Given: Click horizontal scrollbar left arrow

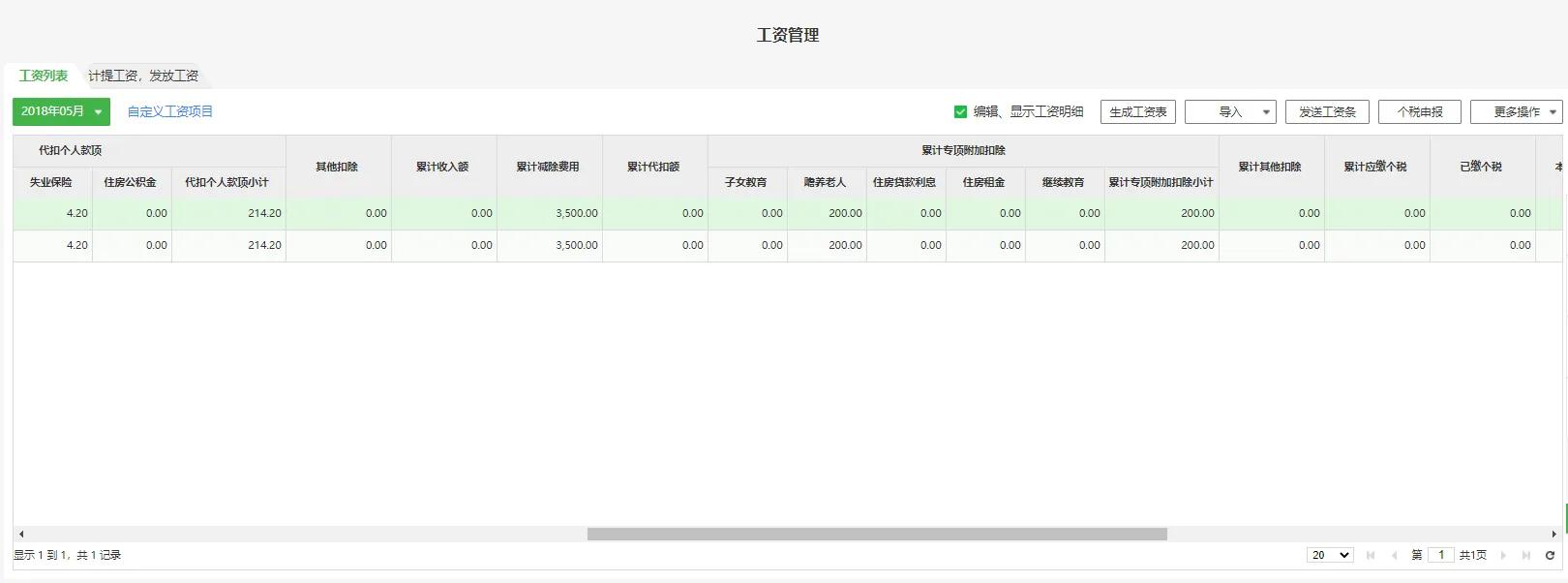Looking at the screenshot, I should pyautogui.click(x=21, y=534).
